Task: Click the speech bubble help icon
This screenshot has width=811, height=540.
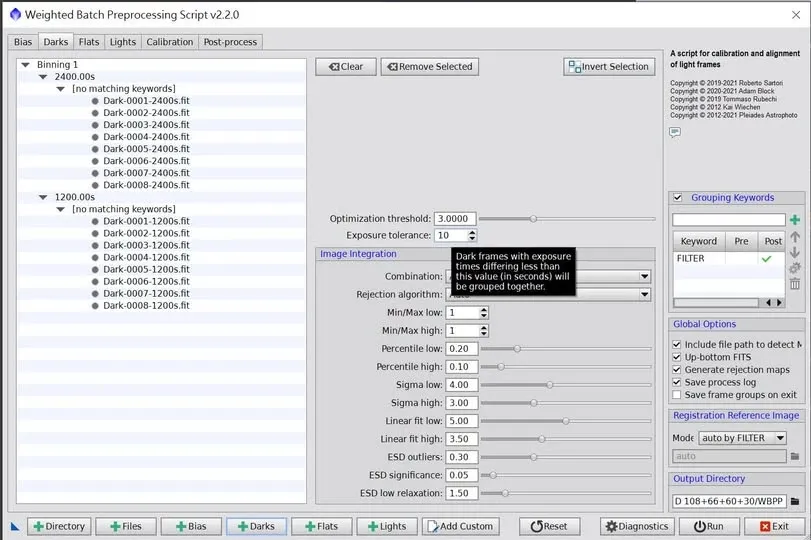Action: 675,132
